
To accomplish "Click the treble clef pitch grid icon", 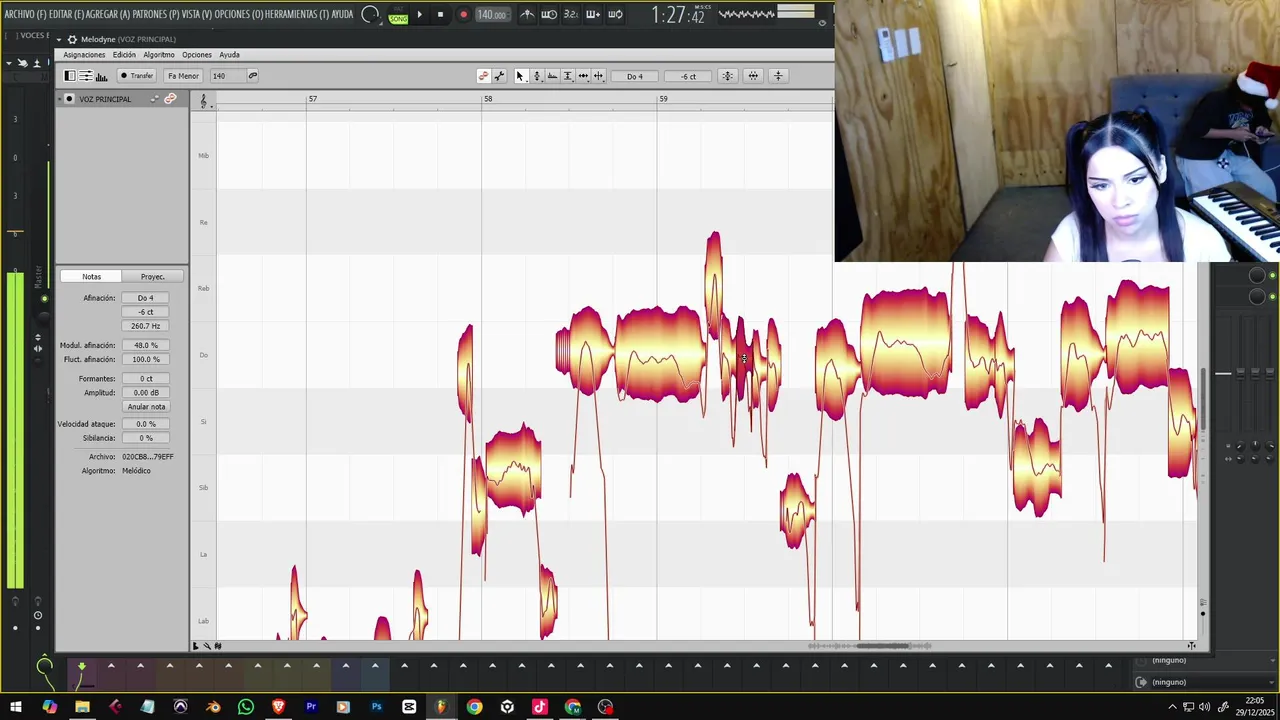I will click(x=204, y=101).
